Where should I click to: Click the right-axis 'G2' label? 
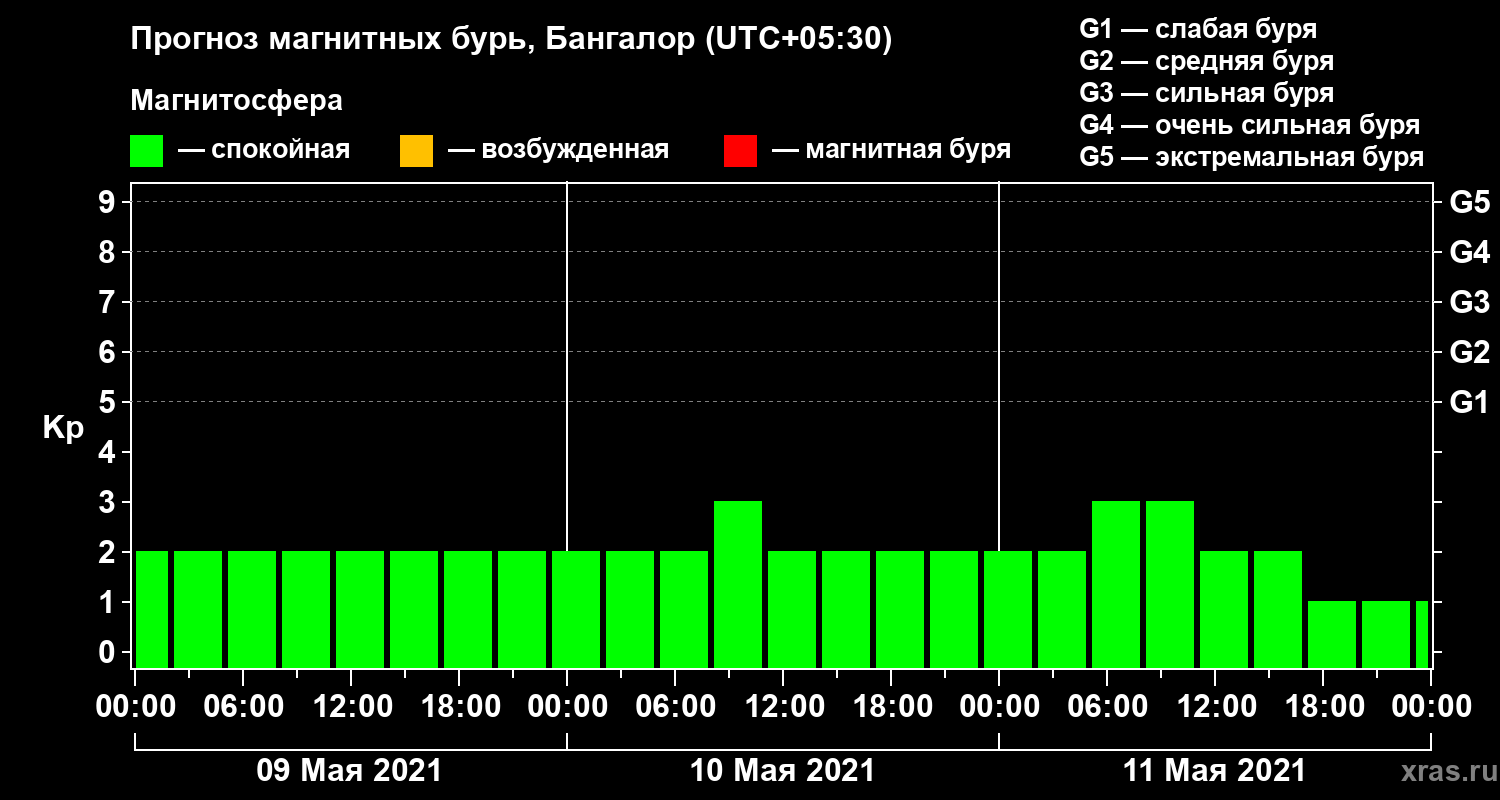1469,353
